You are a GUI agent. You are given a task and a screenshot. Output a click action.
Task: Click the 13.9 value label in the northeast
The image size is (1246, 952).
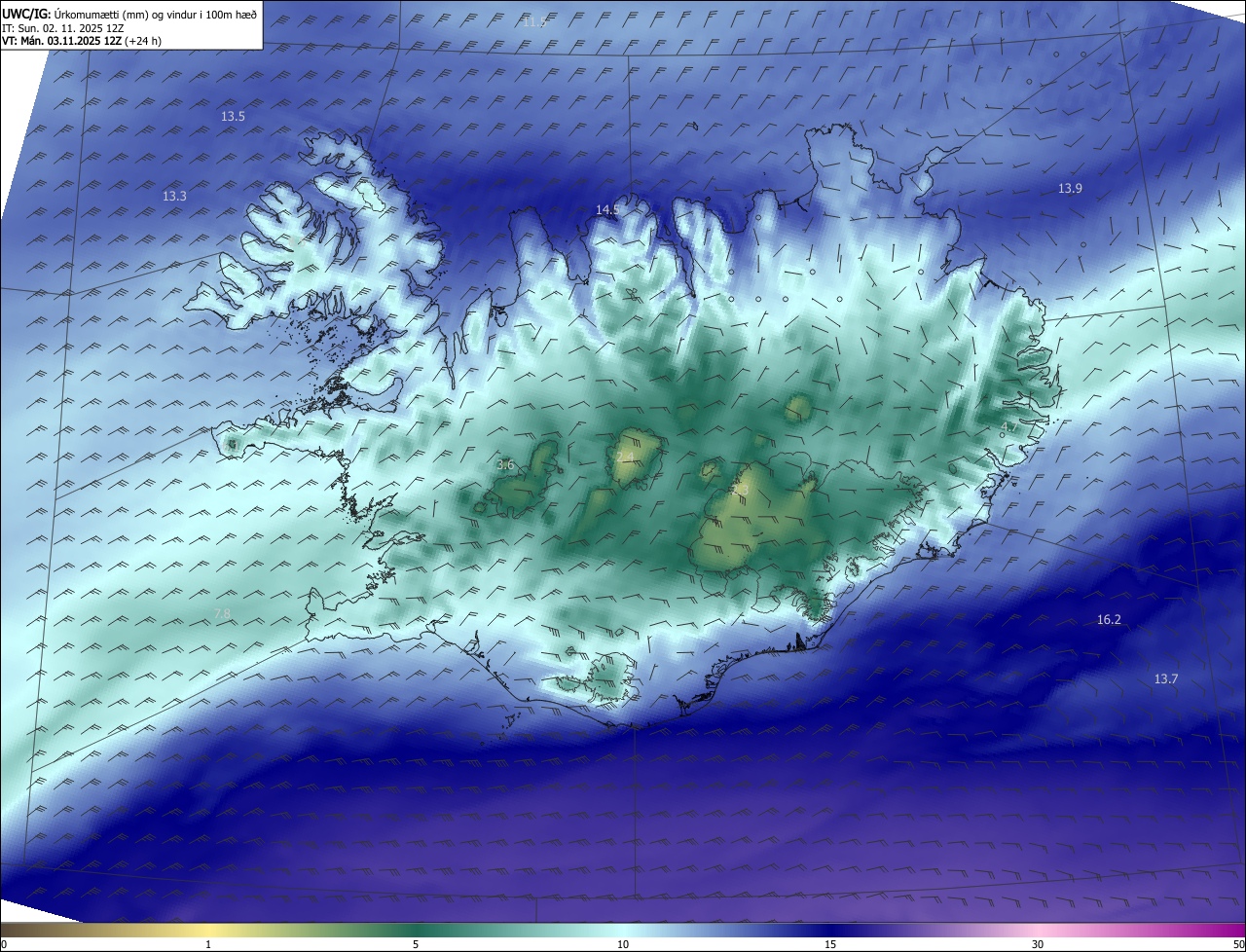pos(1070,188)
